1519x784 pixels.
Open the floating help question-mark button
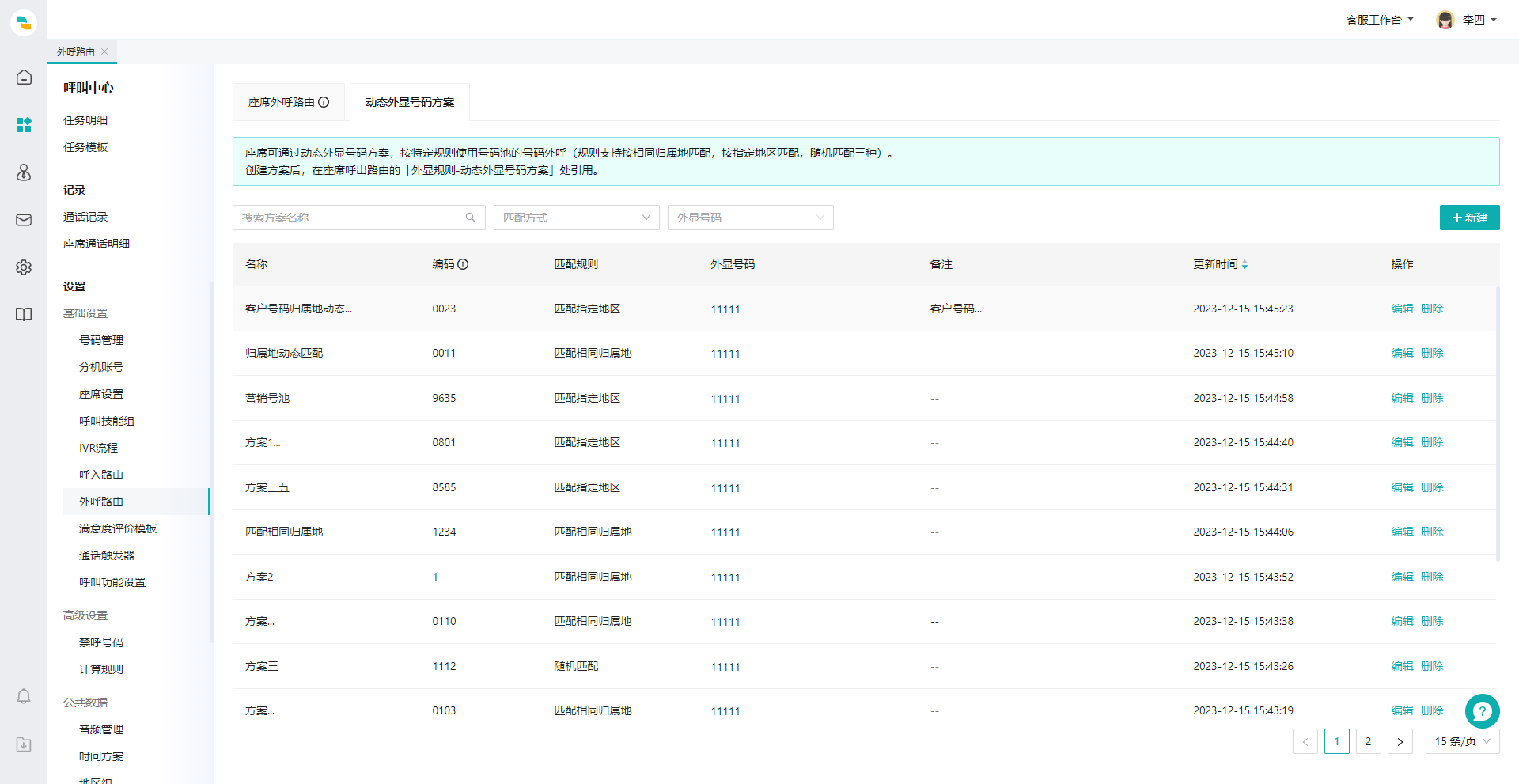click(1482, 711)
